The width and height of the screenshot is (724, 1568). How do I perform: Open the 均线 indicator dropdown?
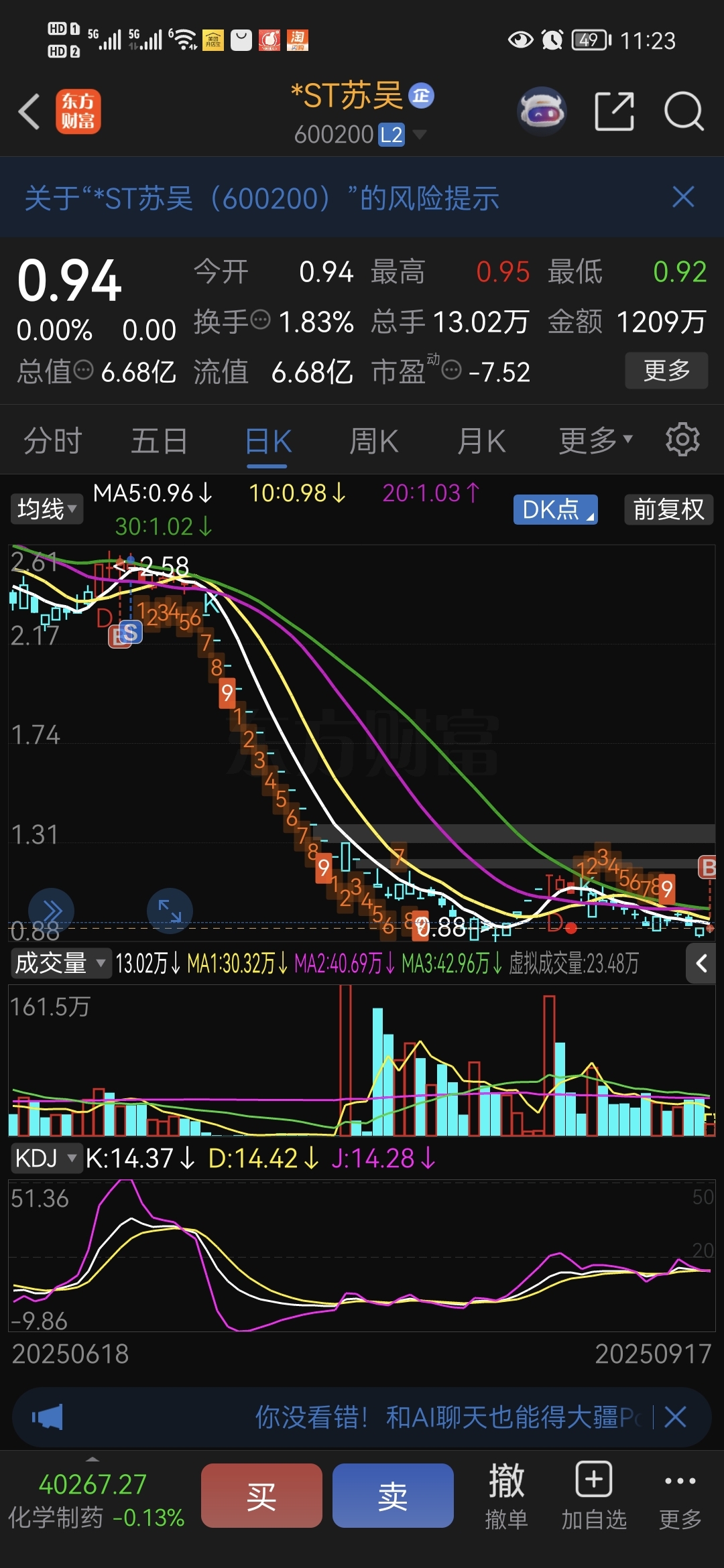tap(46, 509)
